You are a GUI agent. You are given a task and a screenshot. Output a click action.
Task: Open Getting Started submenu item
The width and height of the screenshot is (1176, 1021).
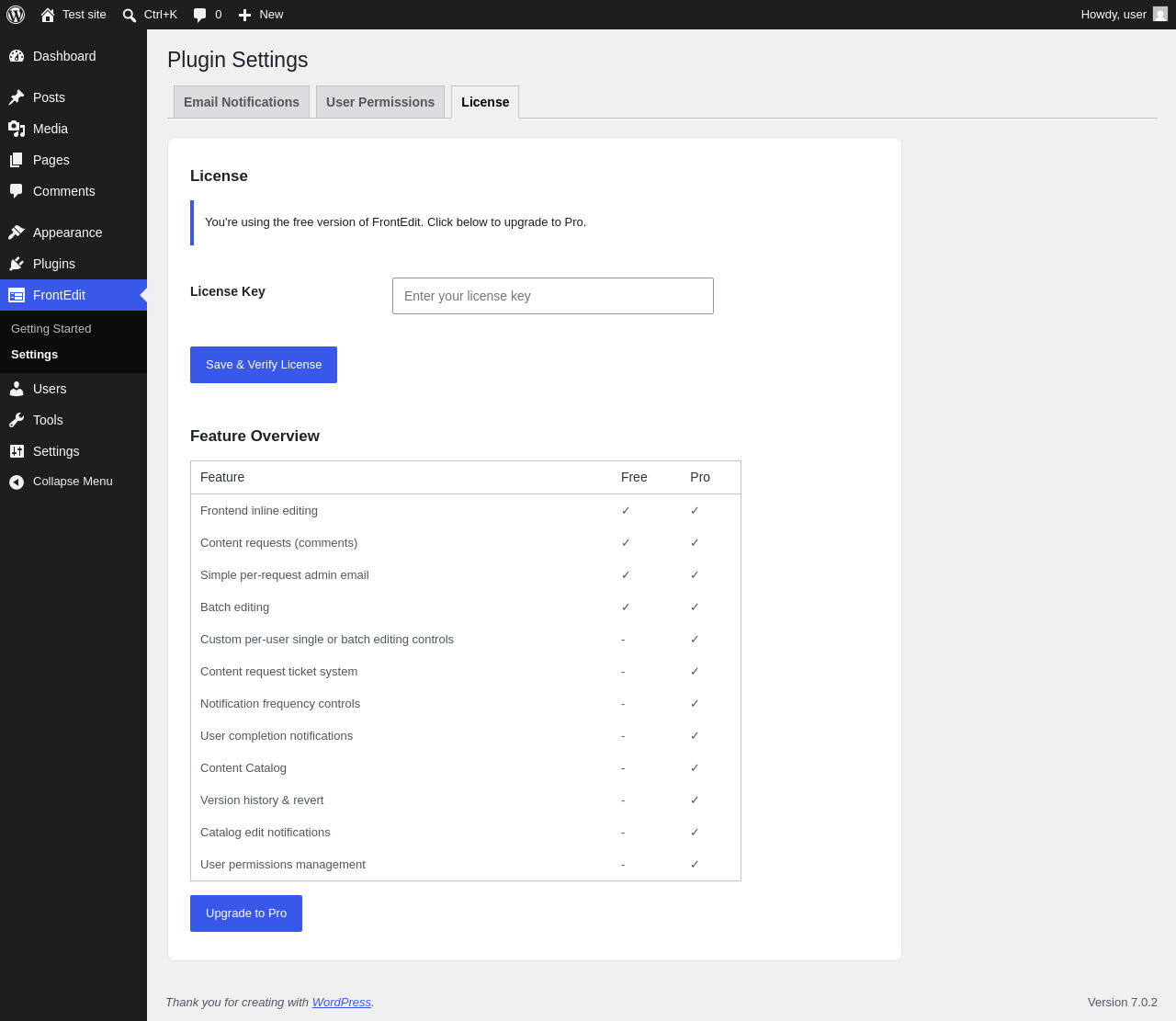point(51,329)
